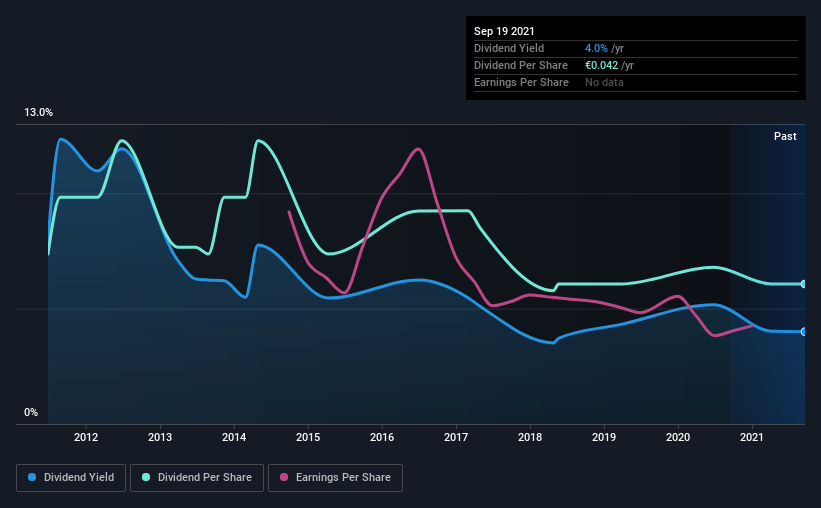Click the 0% y-axis label

point(31,413)
